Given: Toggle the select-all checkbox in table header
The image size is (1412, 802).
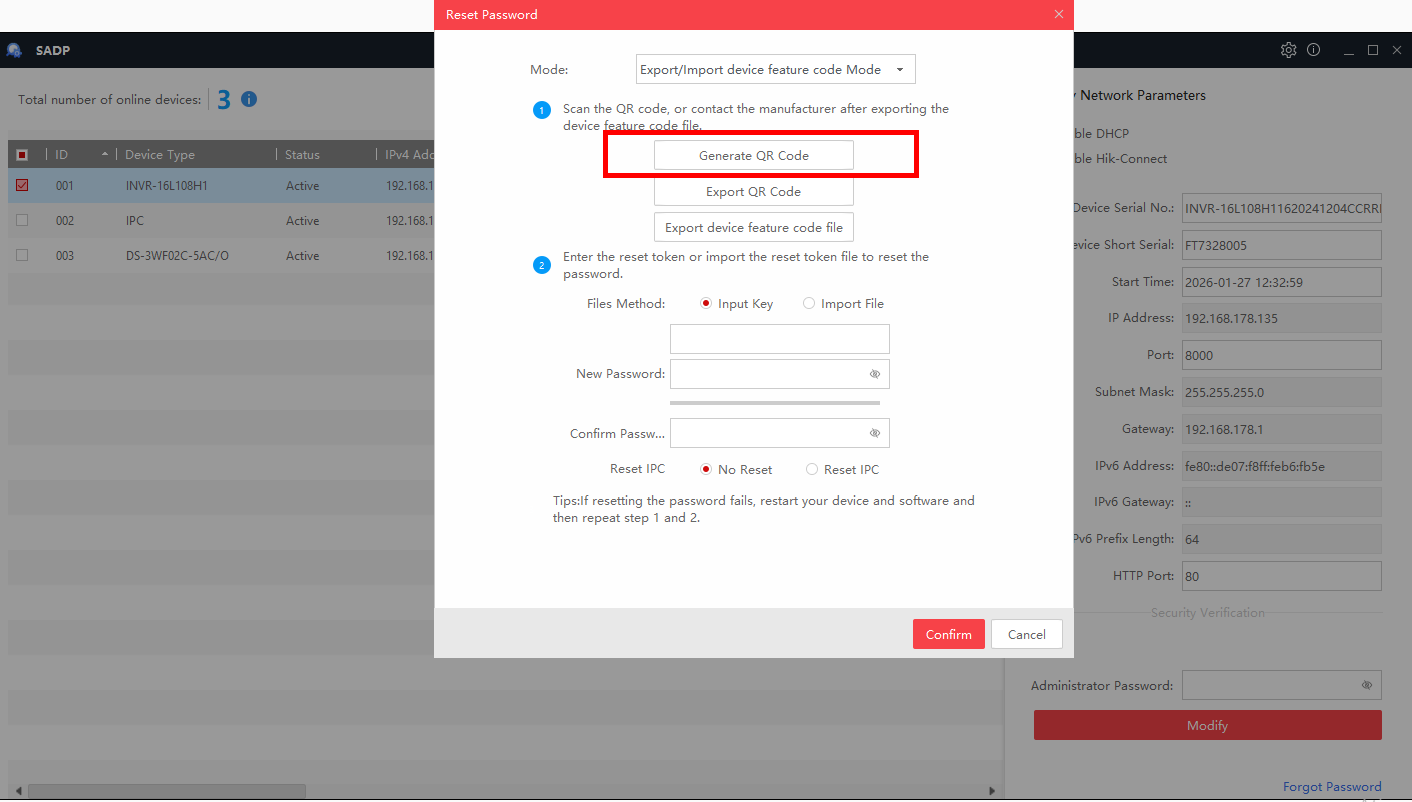Looking at the screenshot, I should [22, 155].
